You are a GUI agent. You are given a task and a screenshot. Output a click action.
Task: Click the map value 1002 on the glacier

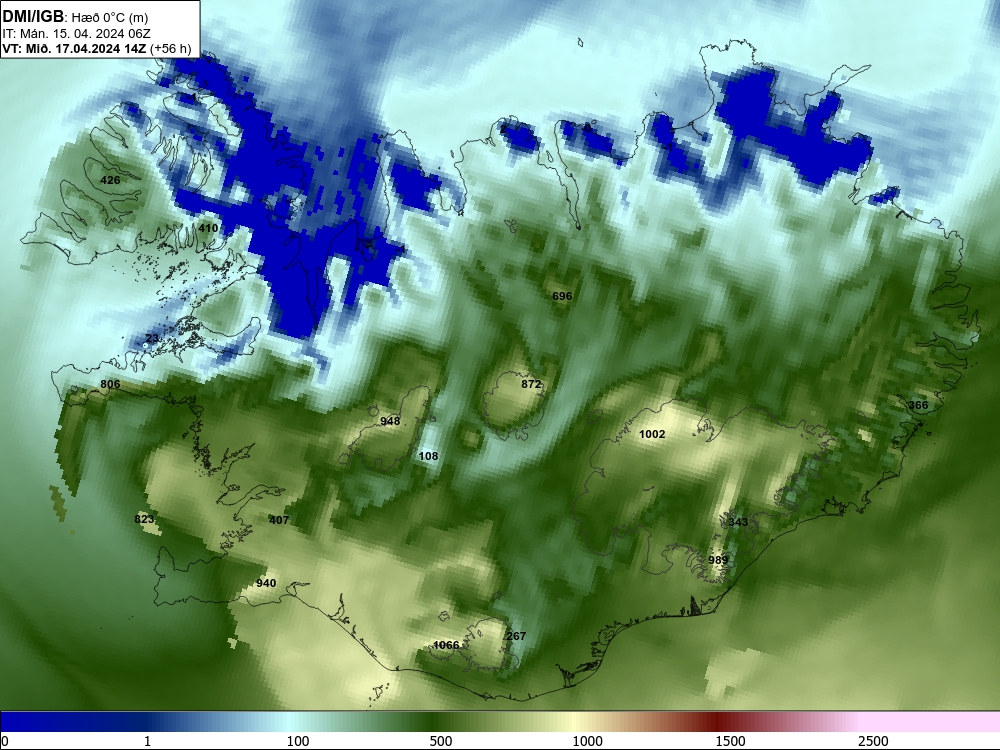pos(652,434)
